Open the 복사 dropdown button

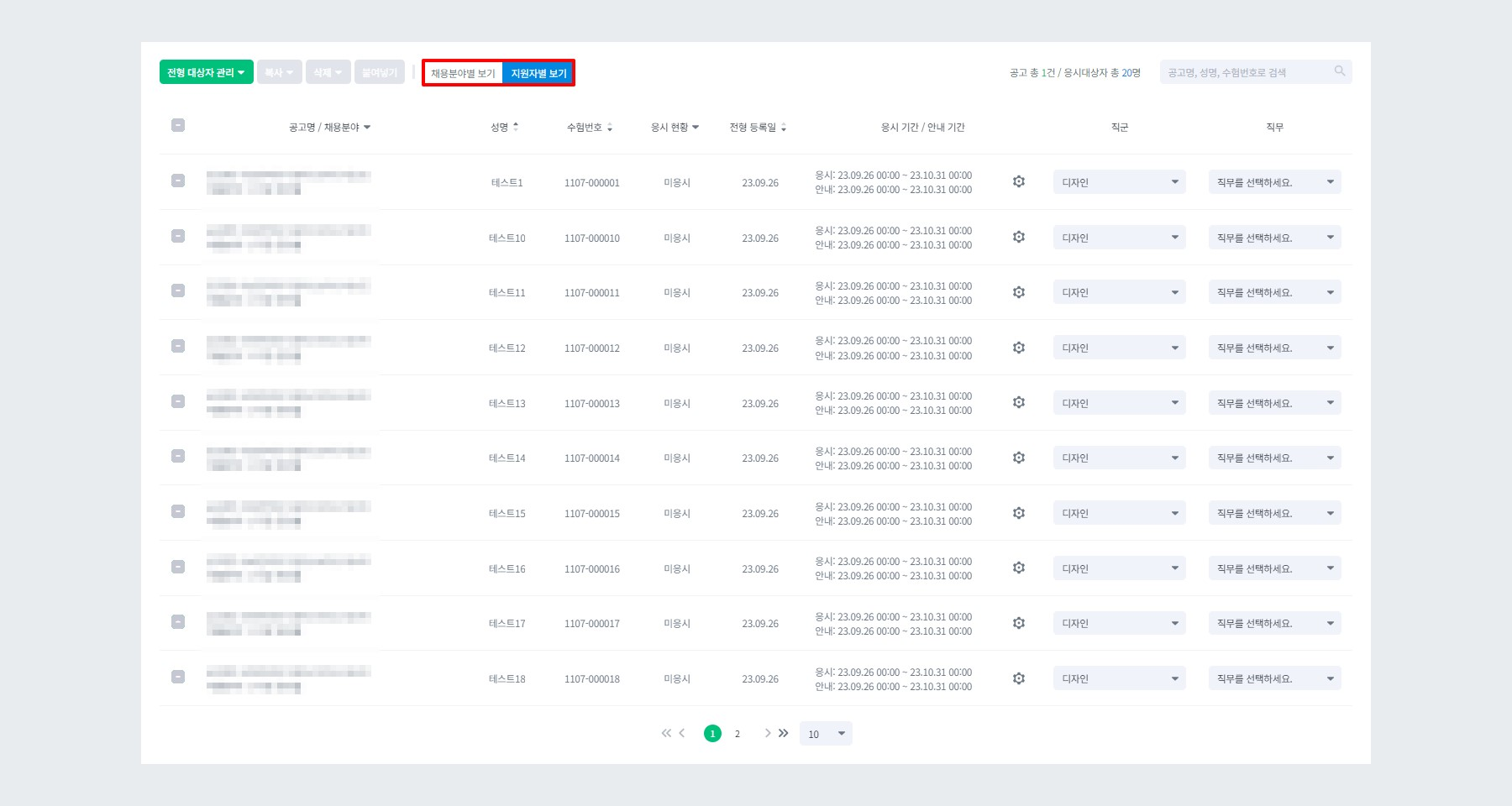click(280, 72)
